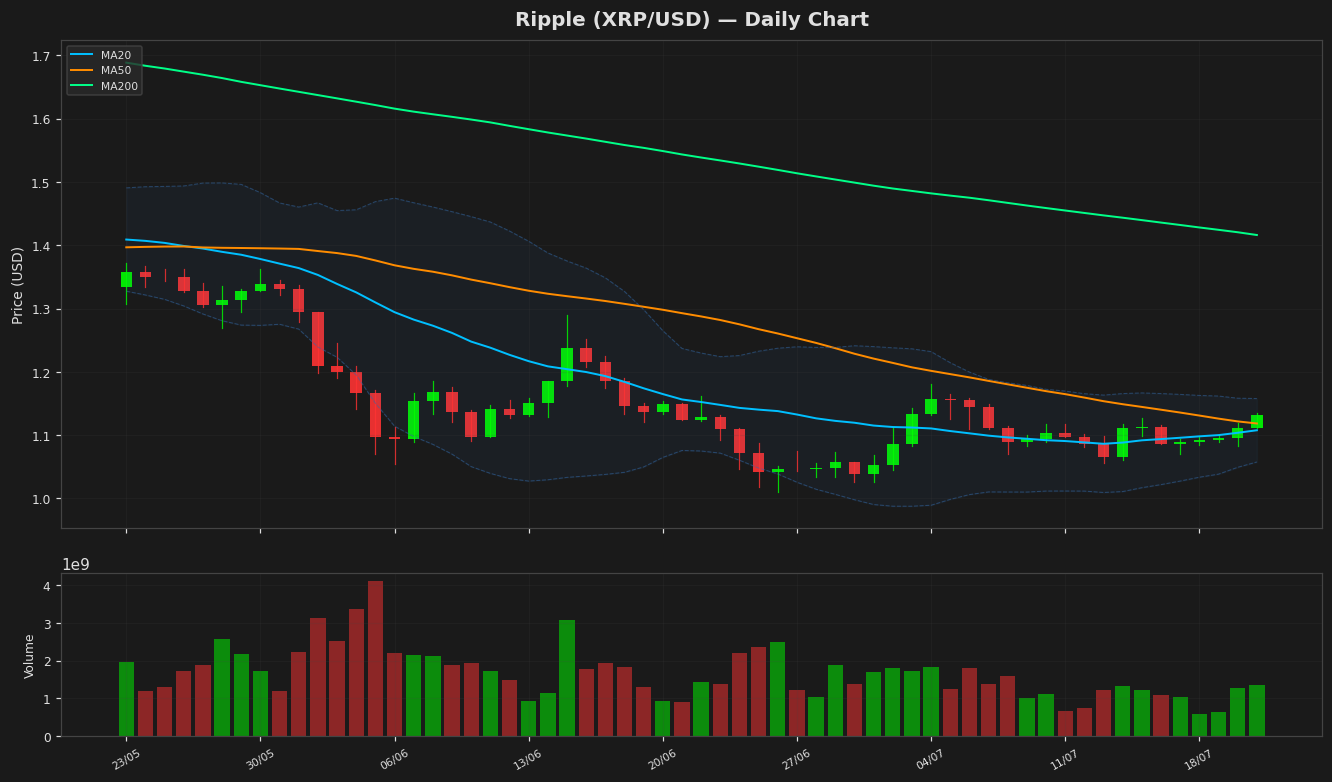
Task: Click the last green candlestick on the price chart
Action: tap(1257, 421)
